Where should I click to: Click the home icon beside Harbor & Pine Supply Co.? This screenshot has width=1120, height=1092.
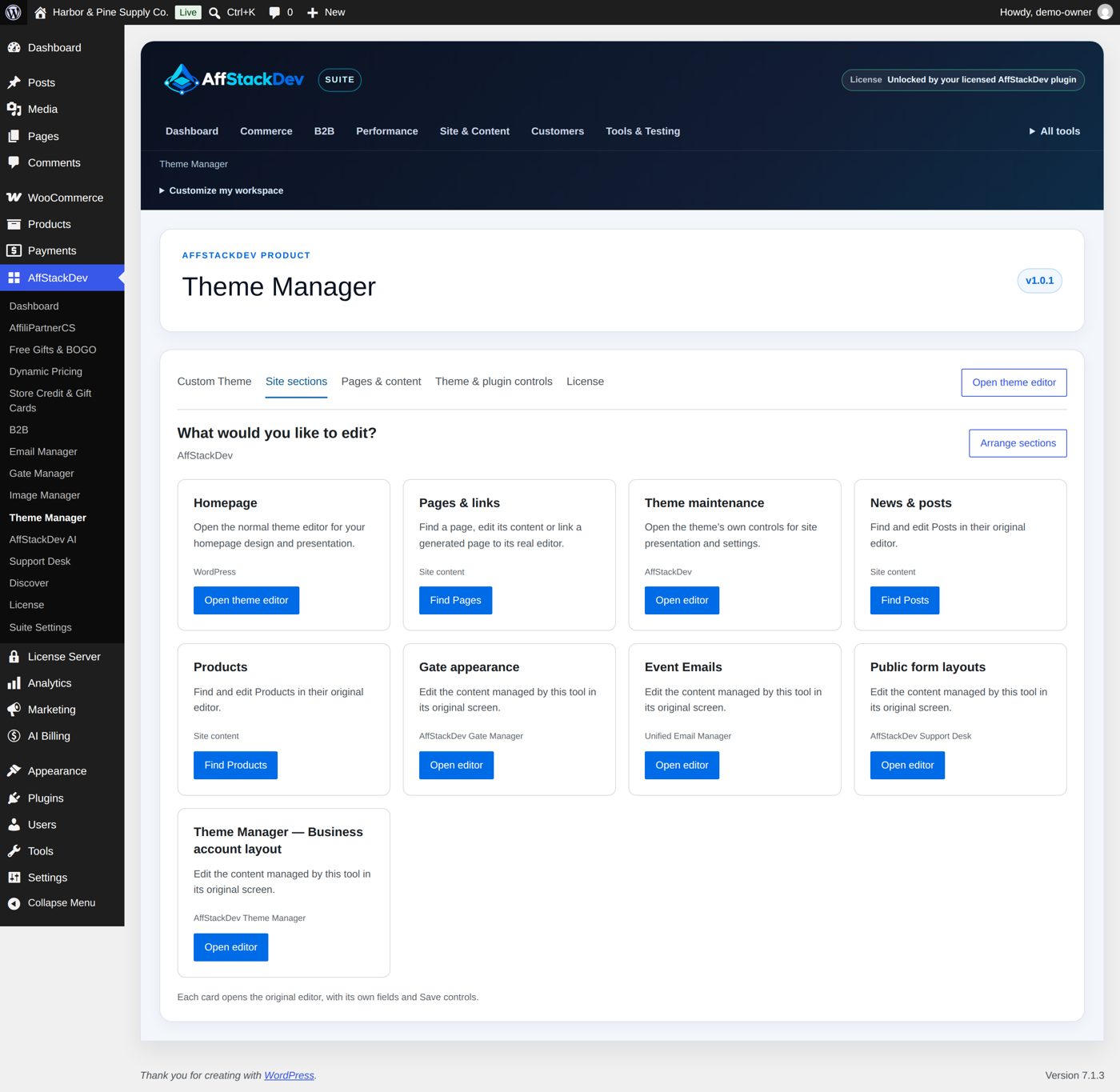(40, 12)
